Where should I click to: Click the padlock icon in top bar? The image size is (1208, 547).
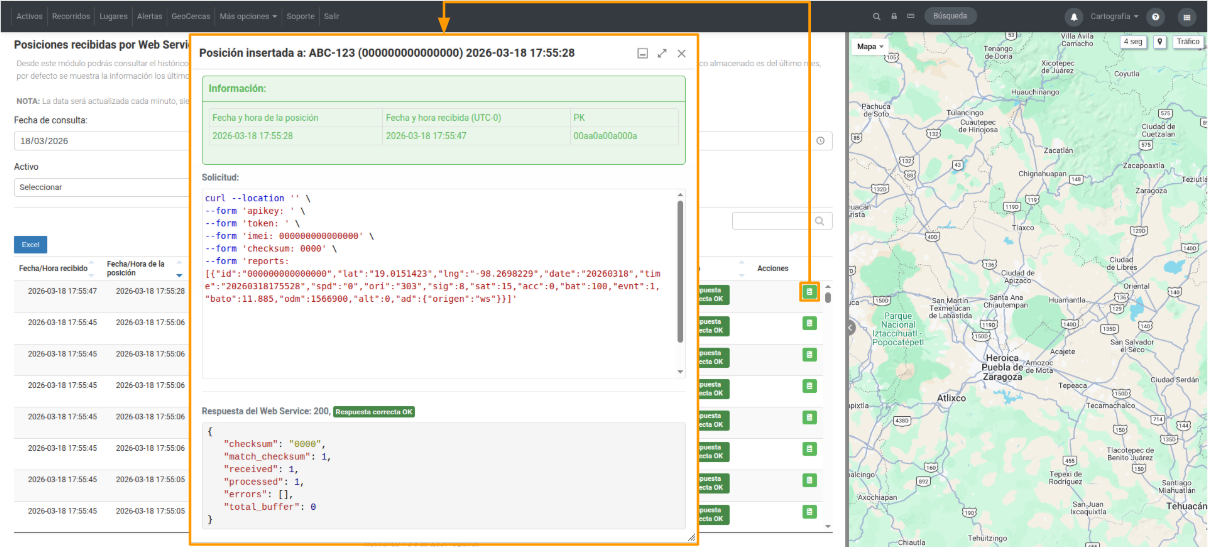tap(894, 17)
